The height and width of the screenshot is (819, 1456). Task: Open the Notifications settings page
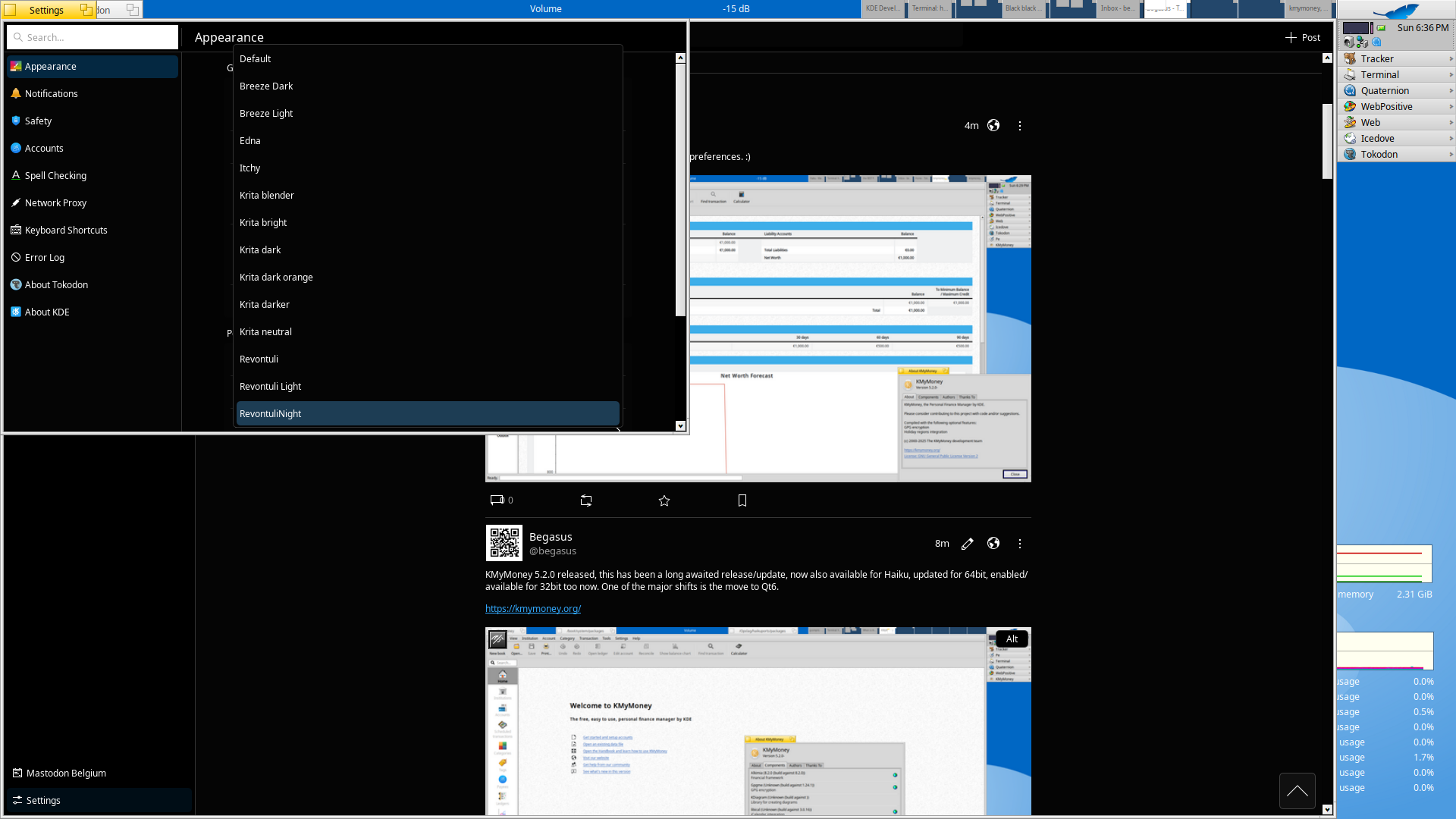(51, 94)
